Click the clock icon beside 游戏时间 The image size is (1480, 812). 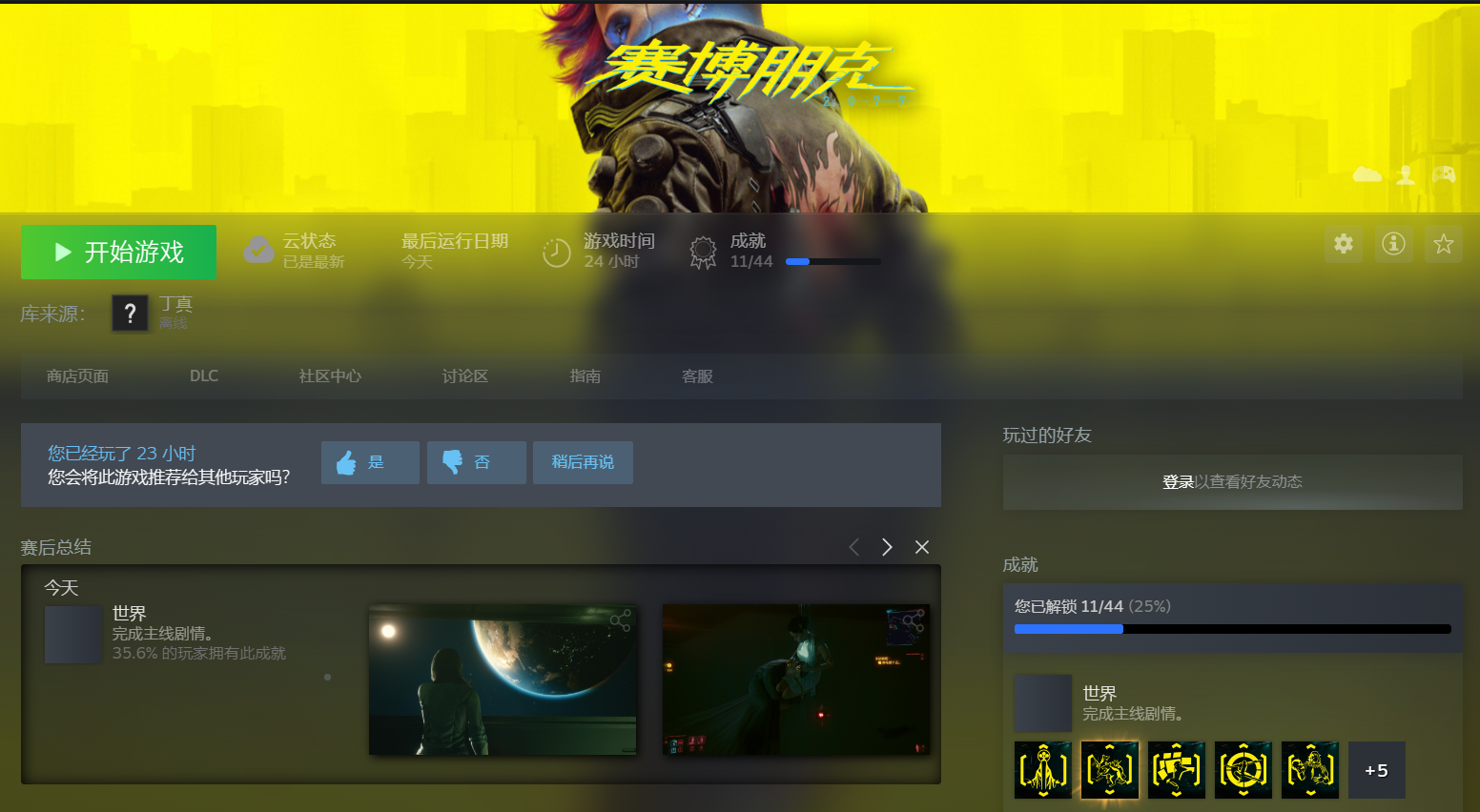click(557, 253)
